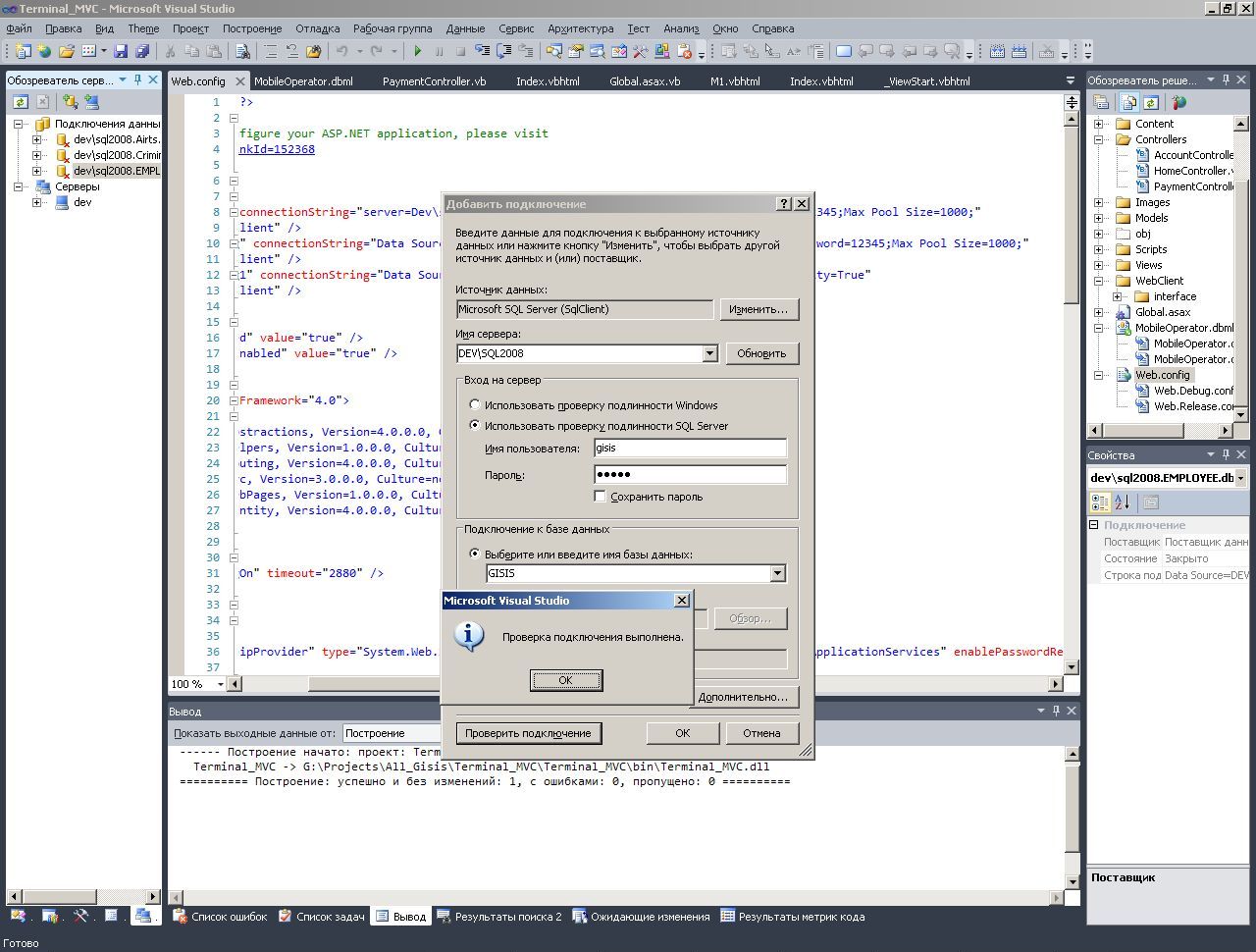Click the Step Over debug icon
The image size is (1256, 952).
[503, 51]
